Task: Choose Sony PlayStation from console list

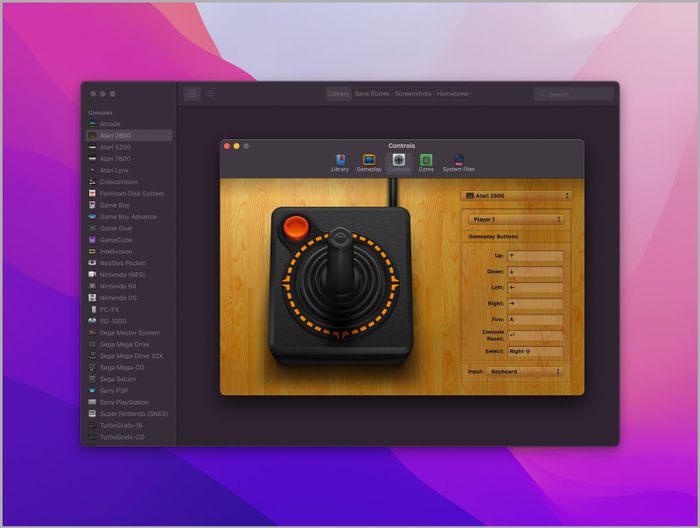Action: tap(124, 402)
